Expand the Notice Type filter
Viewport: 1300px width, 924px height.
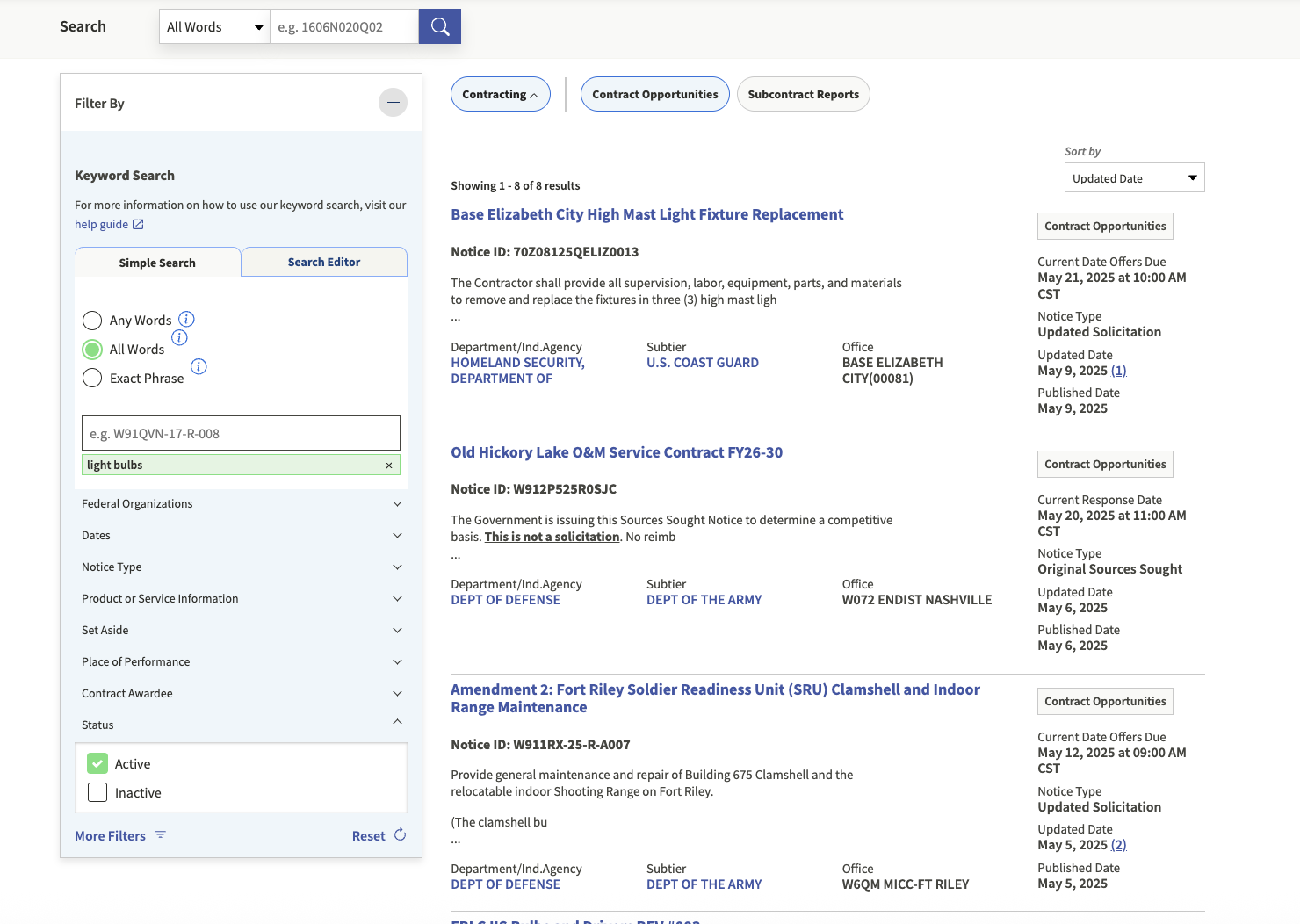pyautogui.click(x=241, y=567)
